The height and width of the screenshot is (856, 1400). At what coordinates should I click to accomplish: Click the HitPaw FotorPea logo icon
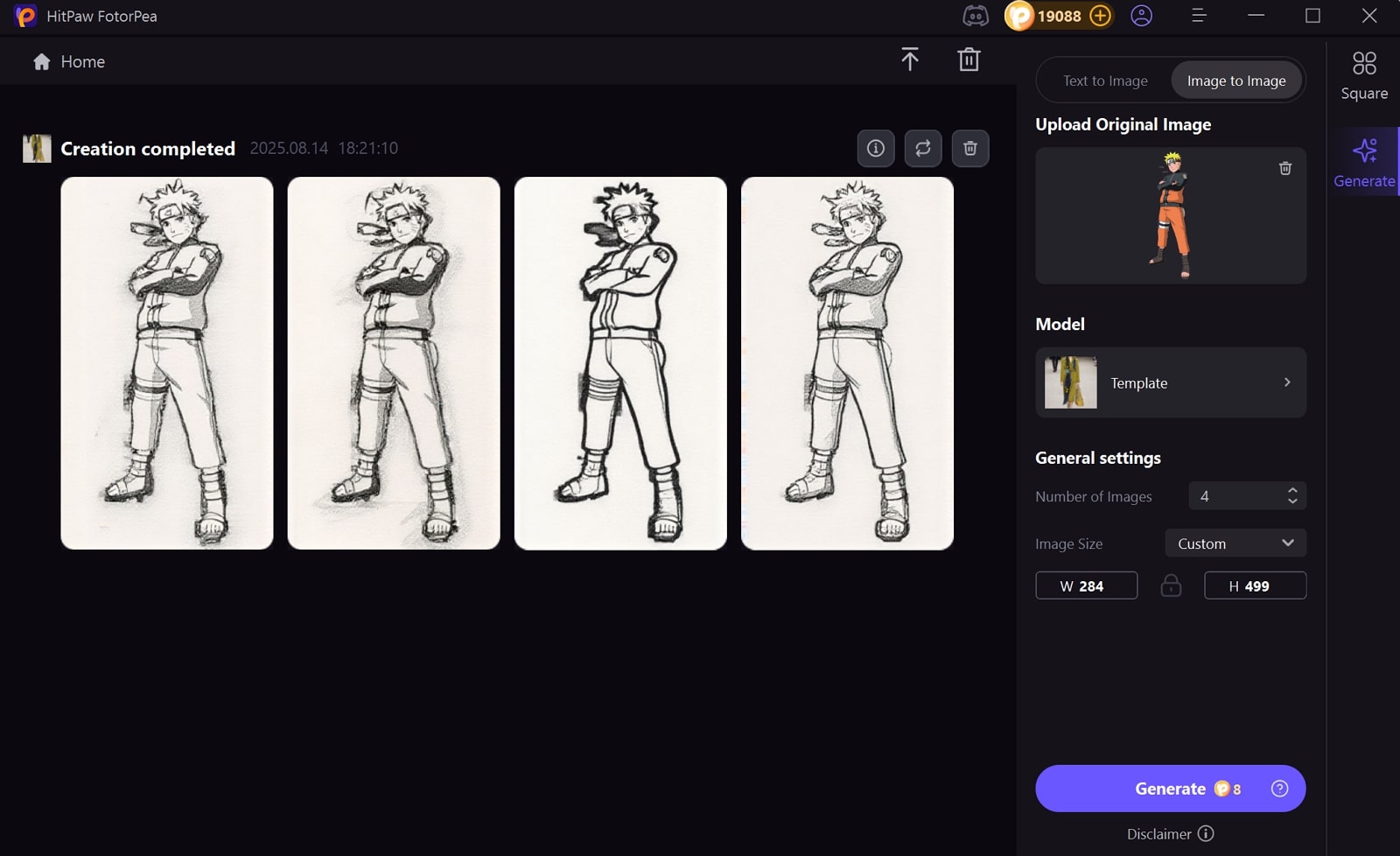coord(25,16)
